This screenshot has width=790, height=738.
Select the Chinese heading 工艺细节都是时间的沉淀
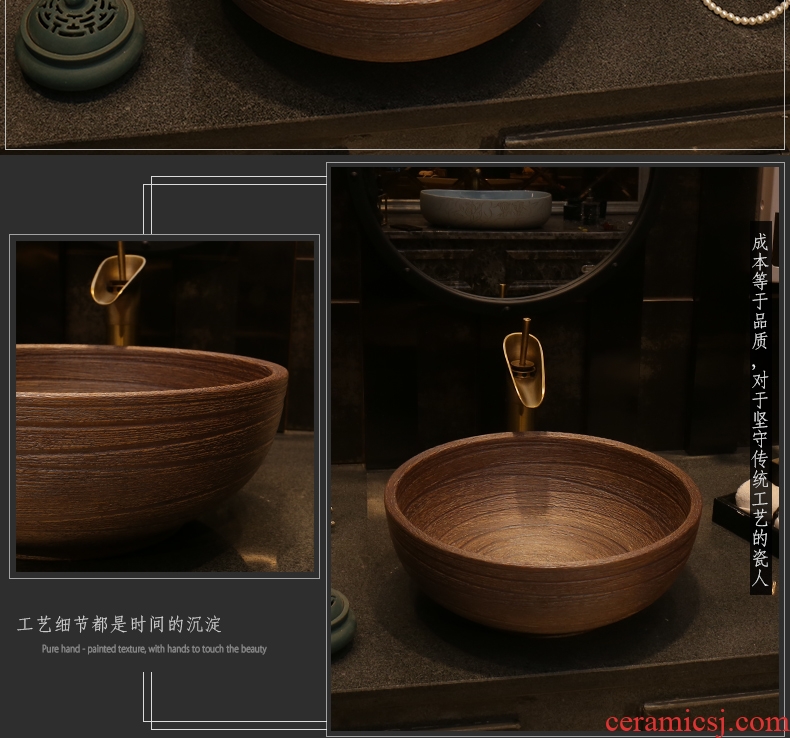pos(120,625)
